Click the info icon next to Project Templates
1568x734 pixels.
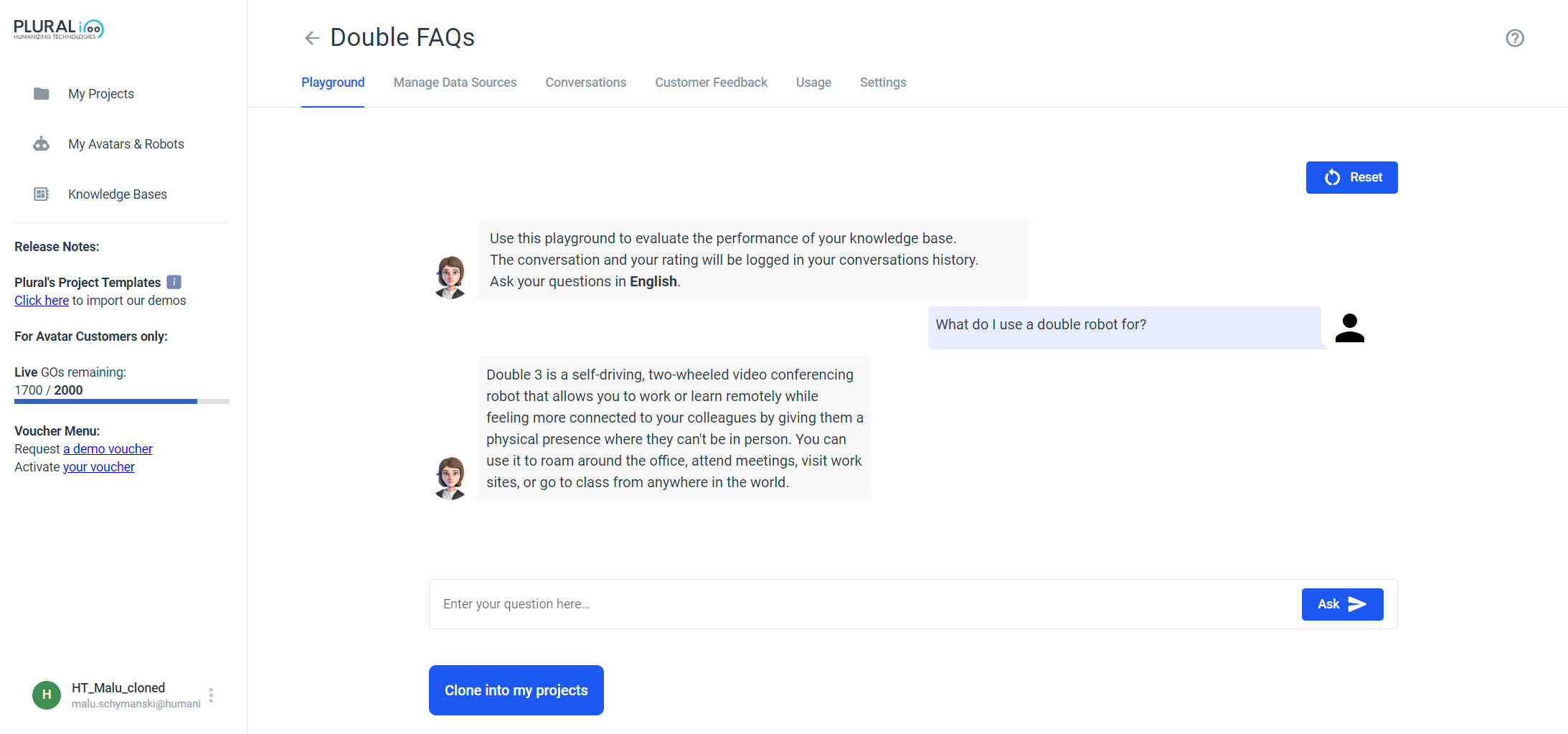(174, 282)
